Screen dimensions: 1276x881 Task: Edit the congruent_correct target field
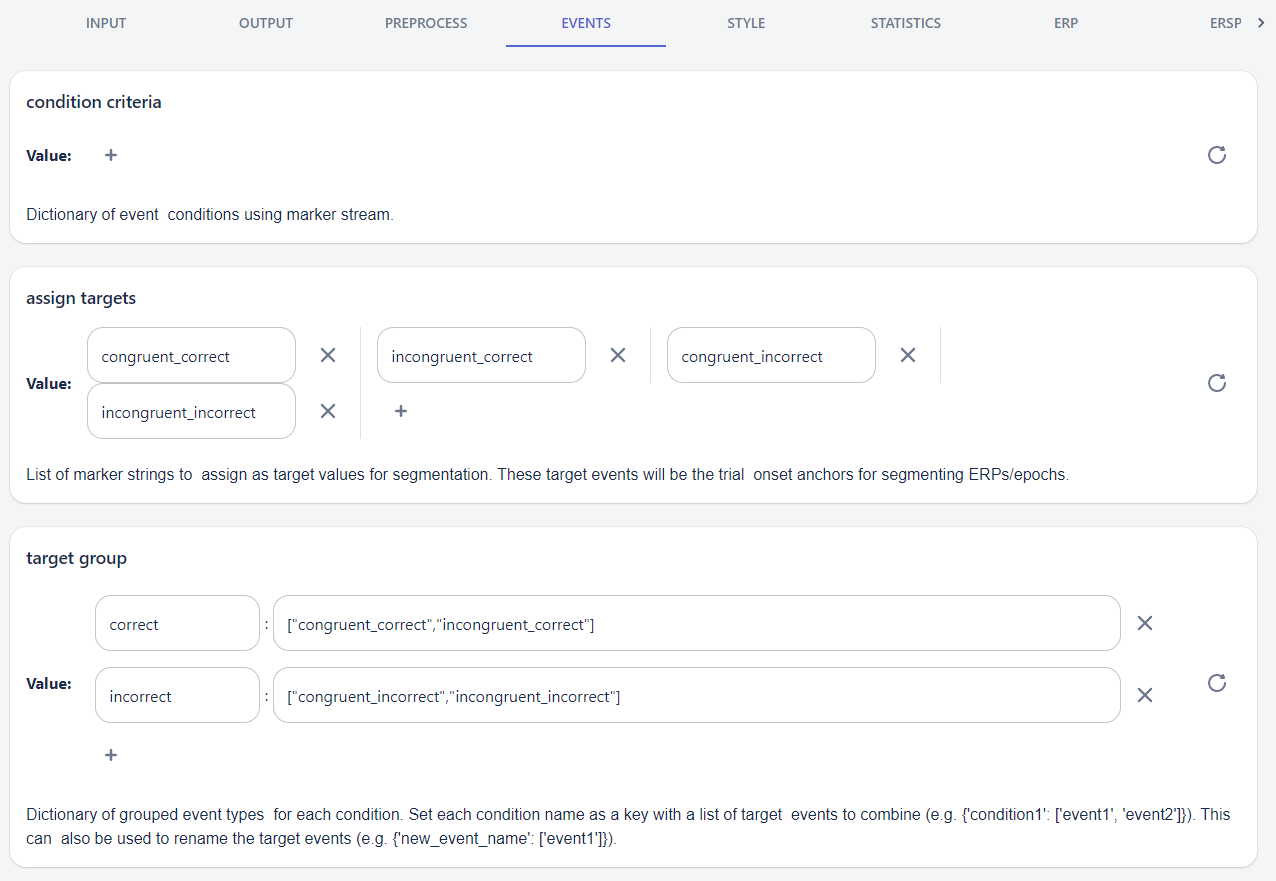click(x=191, y=355)
